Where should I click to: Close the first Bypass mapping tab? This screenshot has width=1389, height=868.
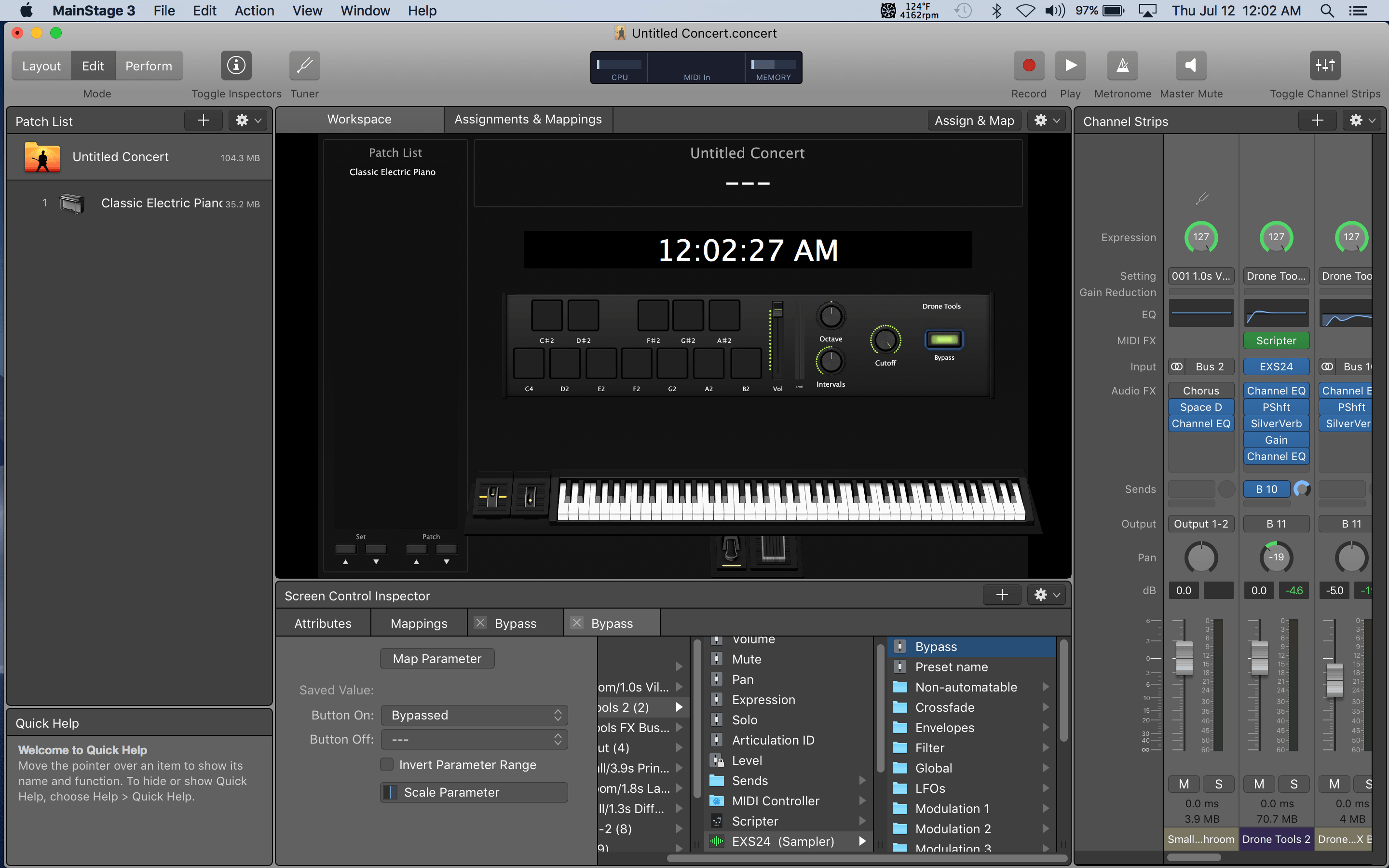click(x=480, y=623)
